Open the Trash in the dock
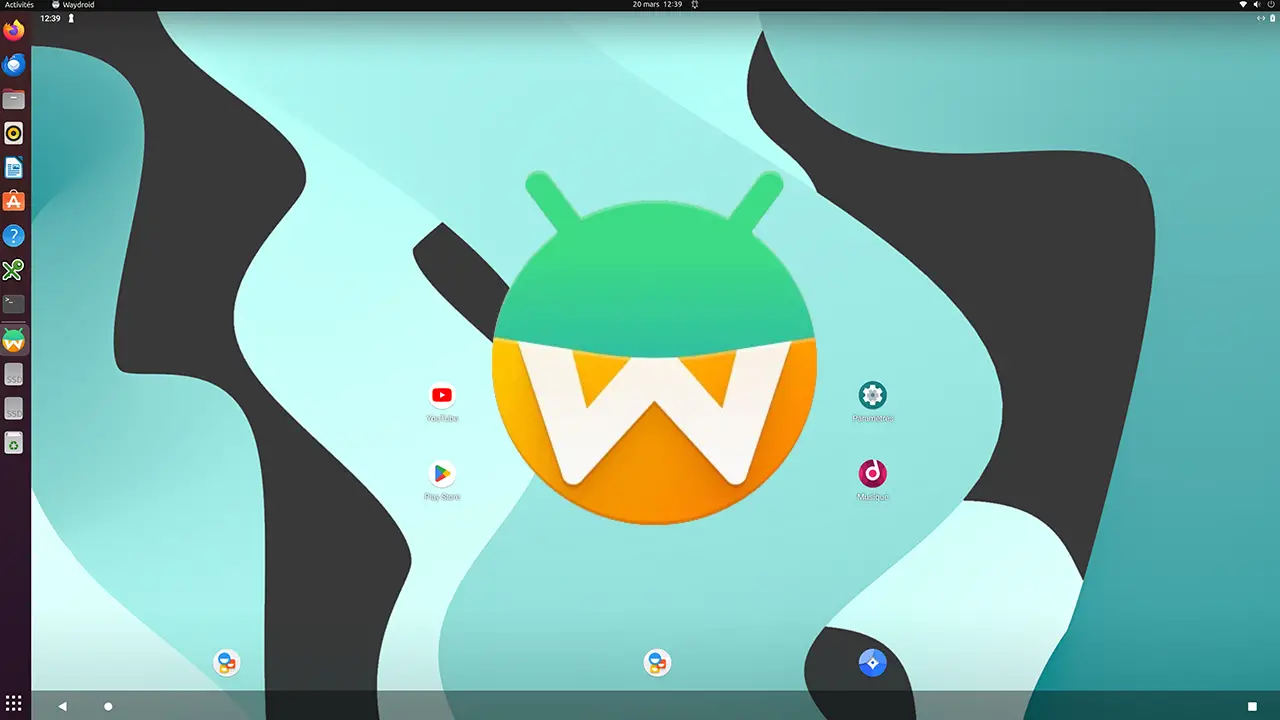 tap(14, 443)
